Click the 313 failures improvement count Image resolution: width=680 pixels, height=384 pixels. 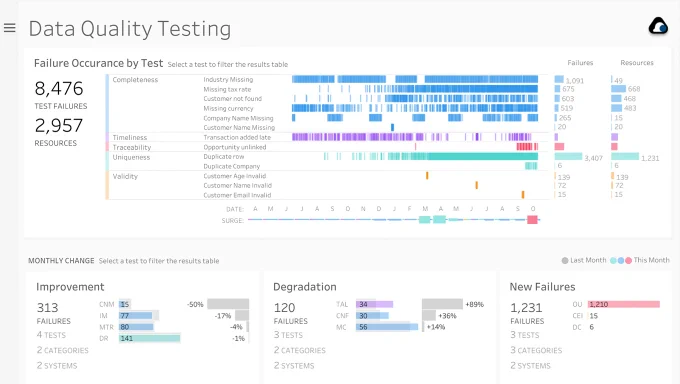tap(47, 308)
